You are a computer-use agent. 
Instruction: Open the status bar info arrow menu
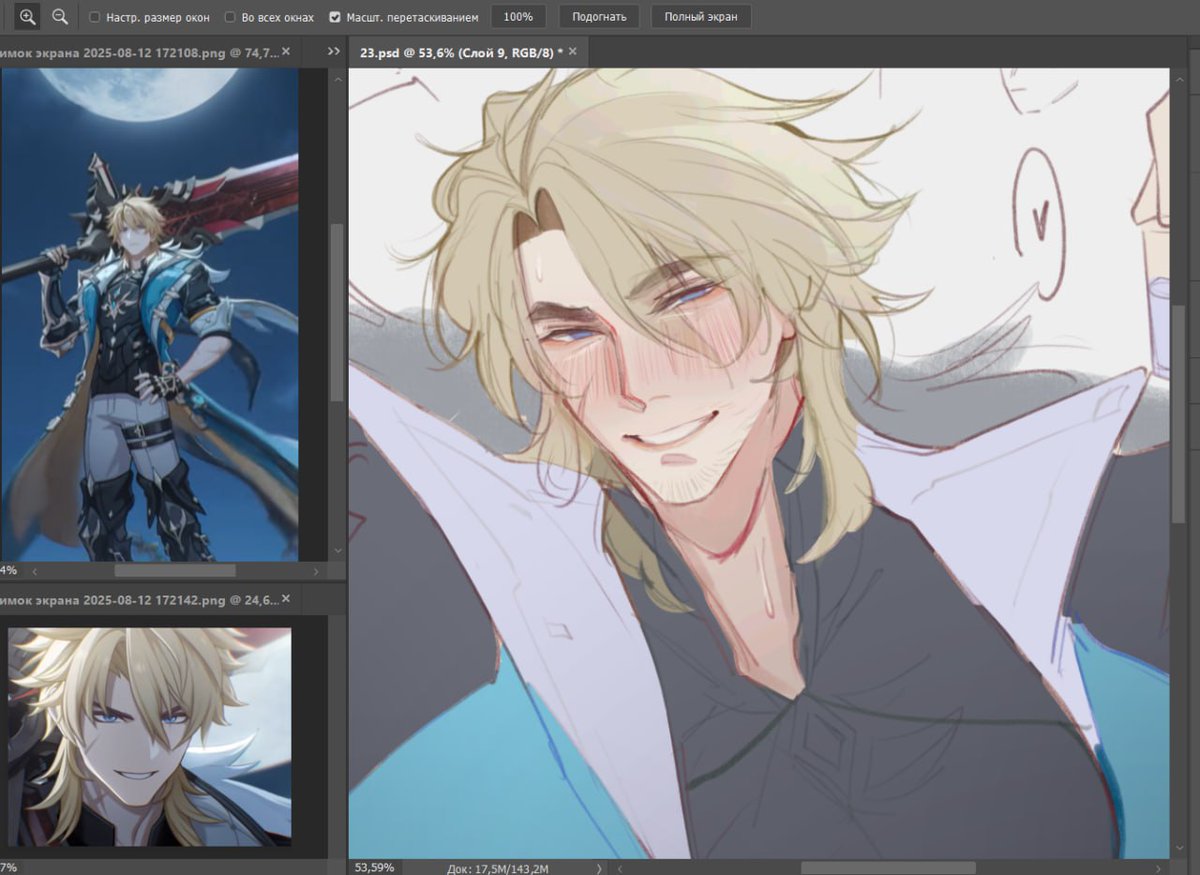pos(599,868)
